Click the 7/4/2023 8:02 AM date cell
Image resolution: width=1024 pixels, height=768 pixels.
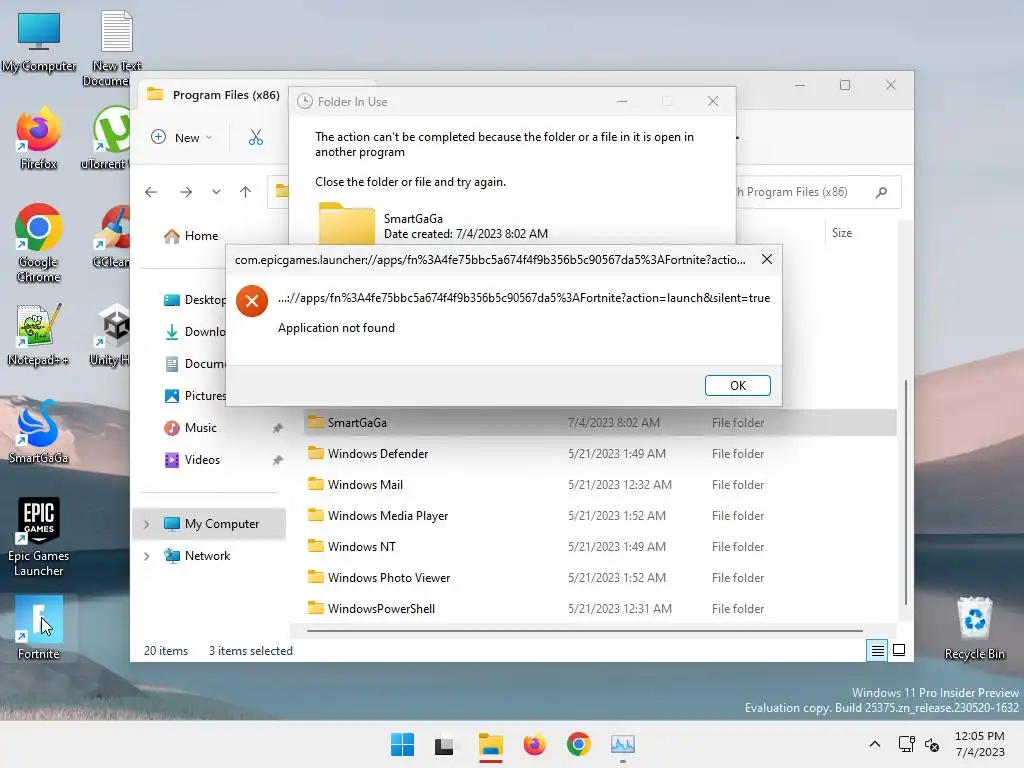[613, 423]
